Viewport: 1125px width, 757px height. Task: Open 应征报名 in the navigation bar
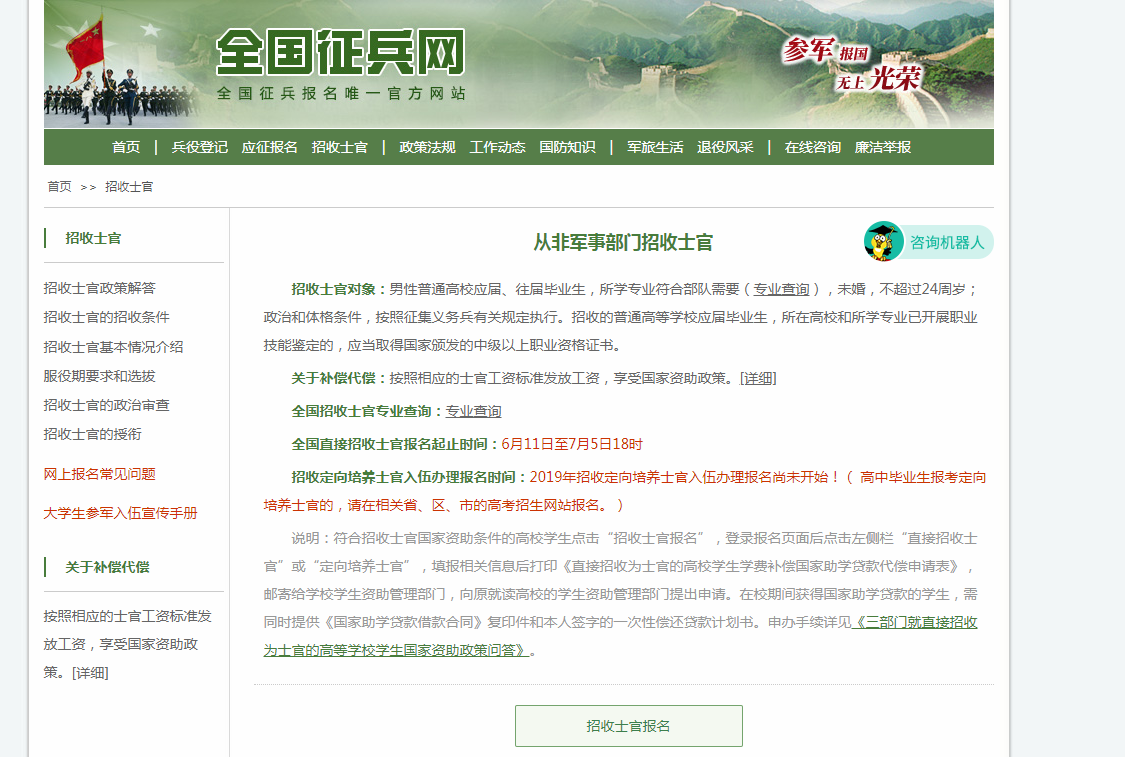[x=270, y=147]
